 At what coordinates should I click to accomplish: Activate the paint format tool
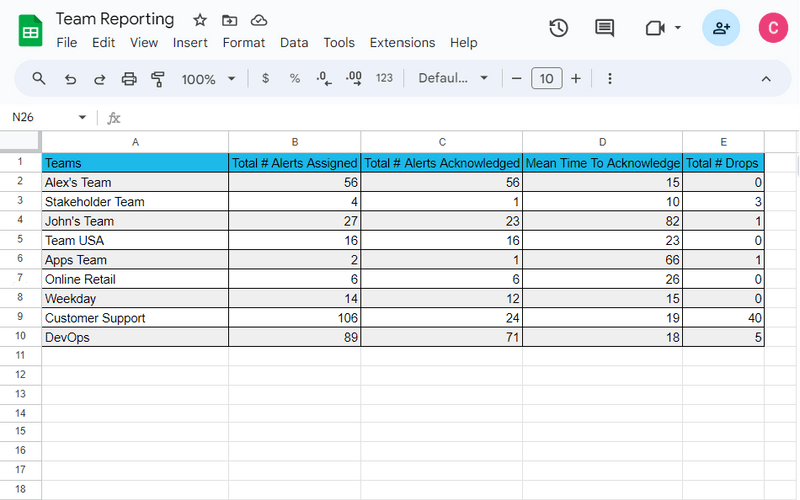[158, 79]
